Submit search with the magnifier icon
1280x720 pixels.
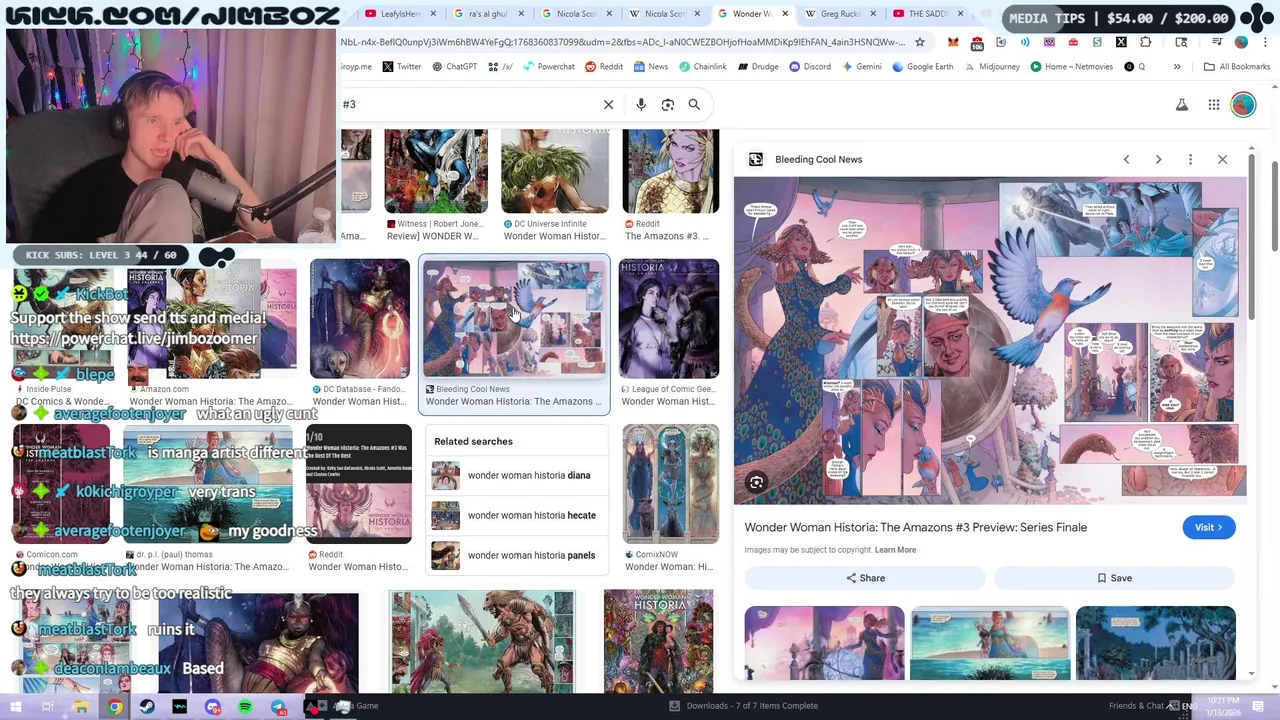(694, 104)
